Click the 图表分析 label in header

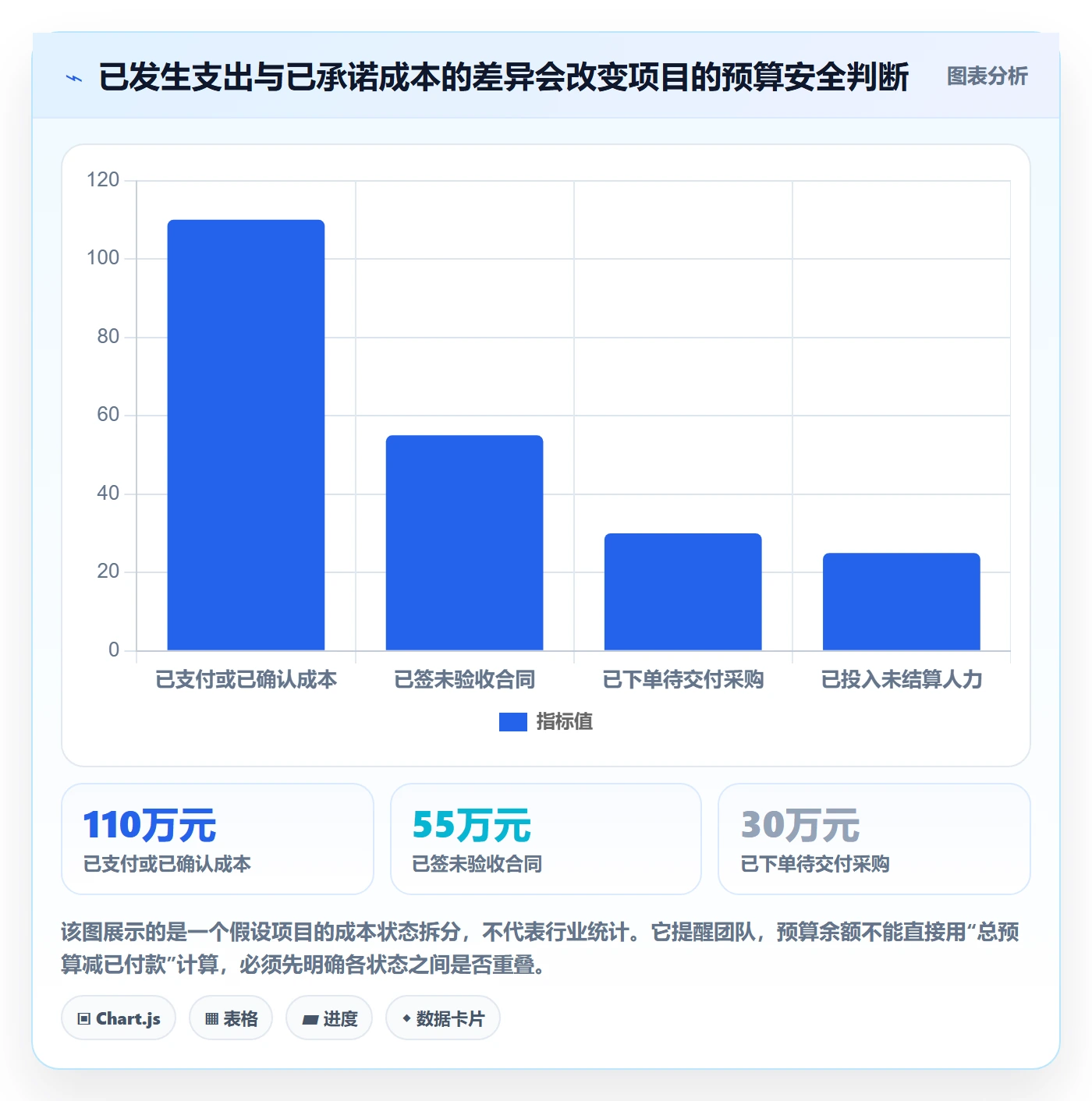pyautogui.click(x=987, y=76)
